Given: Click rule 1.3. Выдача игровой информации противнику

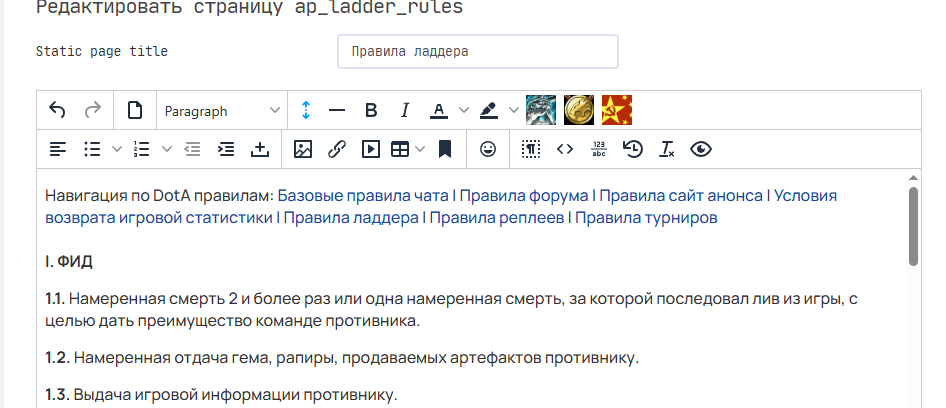Looking at the screenshot, I should pyautogui.click(x=221, y=395).
